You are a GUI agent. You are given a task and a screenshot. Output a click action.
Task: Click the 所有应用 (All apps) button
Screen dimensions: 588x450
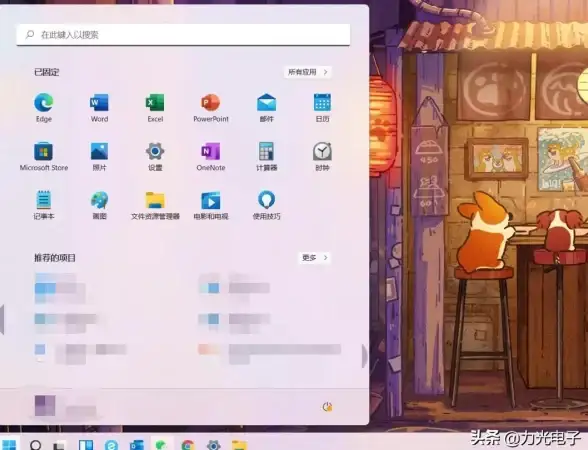click(x=308, y=72)
